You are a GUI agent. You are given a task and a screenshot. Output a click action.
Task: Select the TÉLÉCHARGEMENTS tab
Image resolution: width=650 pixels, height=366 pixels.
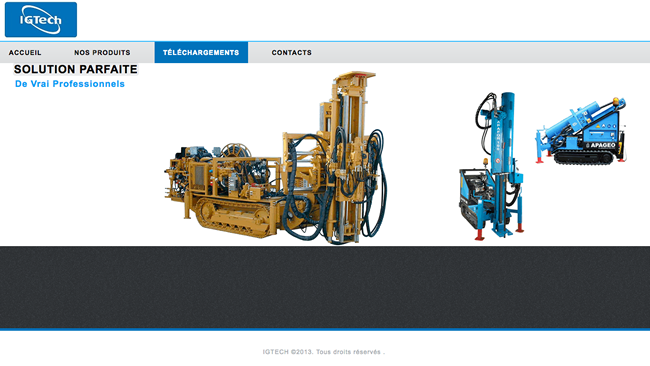pyautogui.click(x=201, y=52)
